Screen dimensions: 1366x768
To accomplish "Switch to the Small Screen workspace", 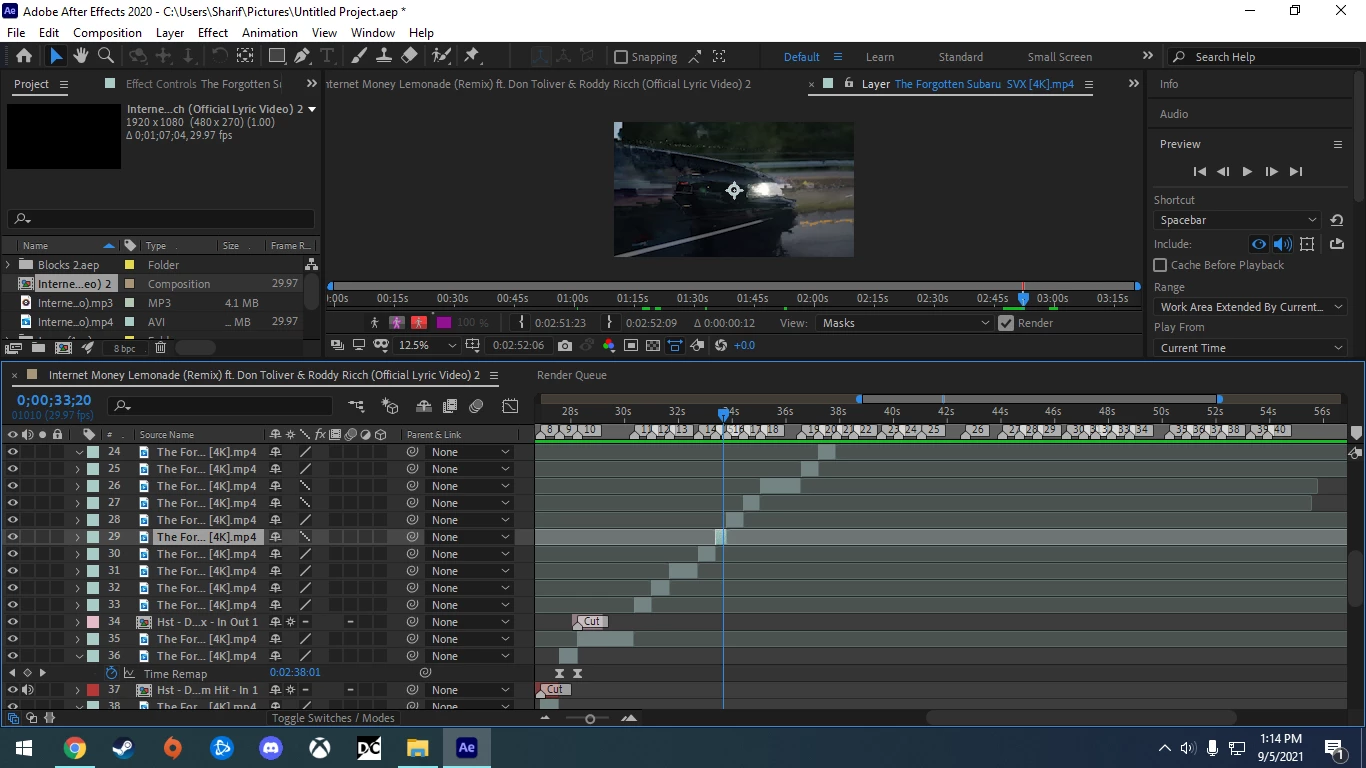I will coord(1059,57).
